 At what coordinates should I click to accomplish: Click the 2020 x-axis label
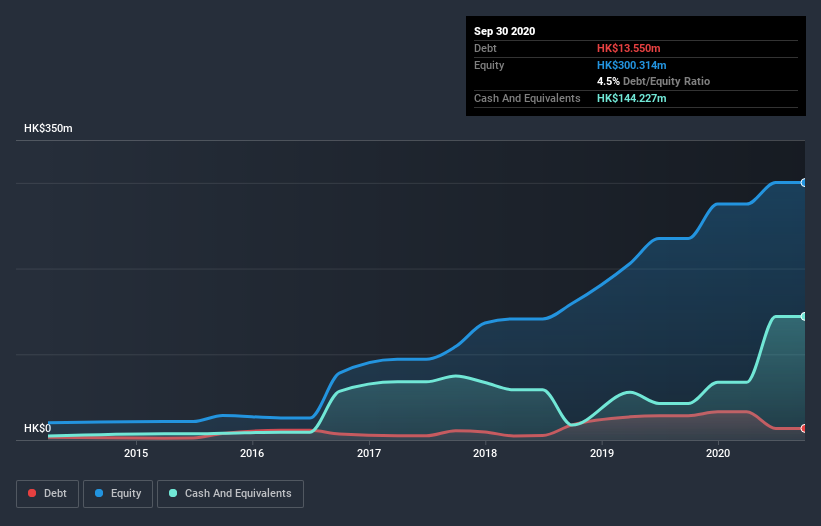(x=718, y=453)
